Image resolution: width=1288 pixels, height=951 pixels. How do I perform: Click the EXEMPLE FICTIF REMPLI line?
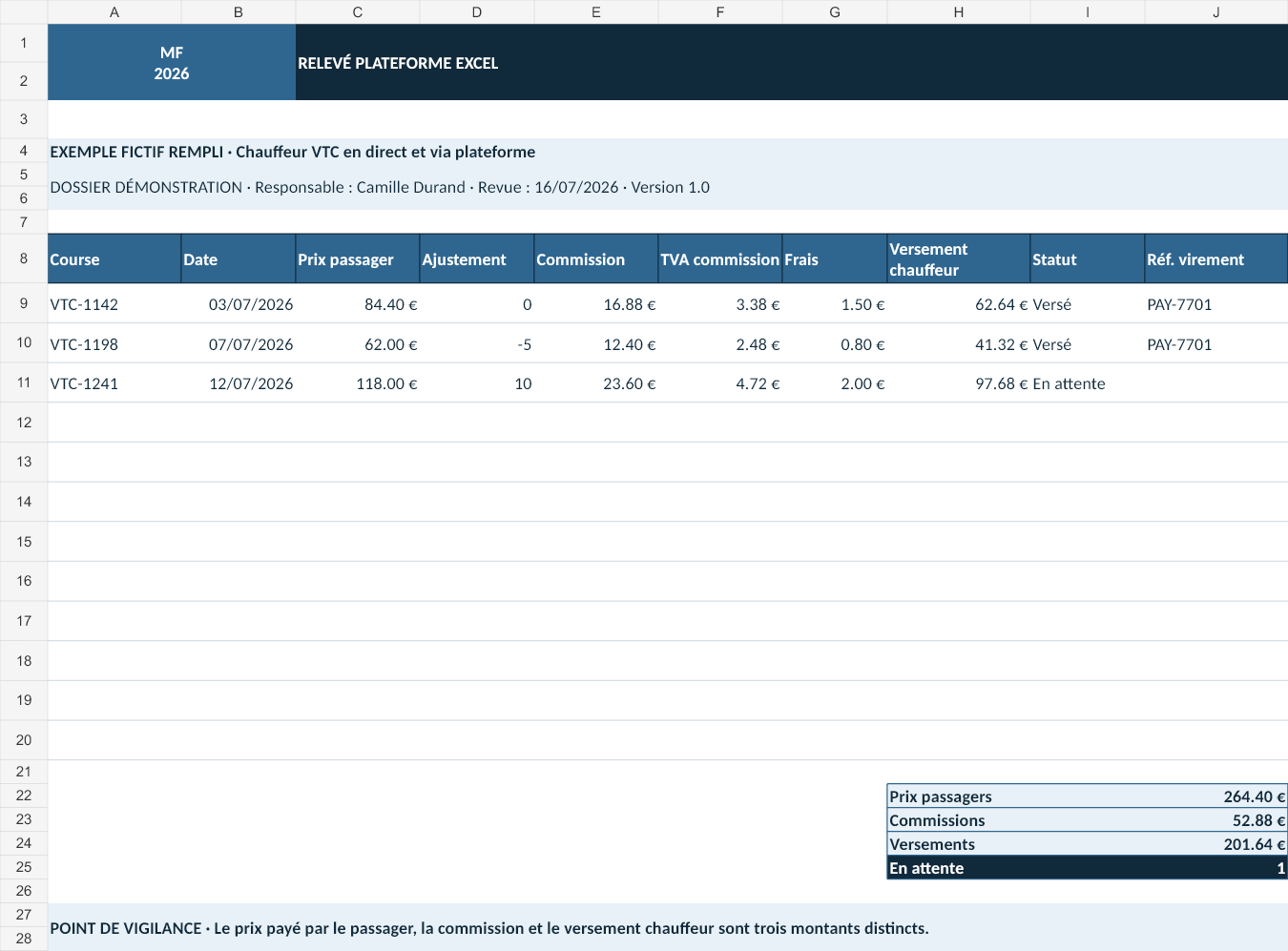[x=668, y=152]
